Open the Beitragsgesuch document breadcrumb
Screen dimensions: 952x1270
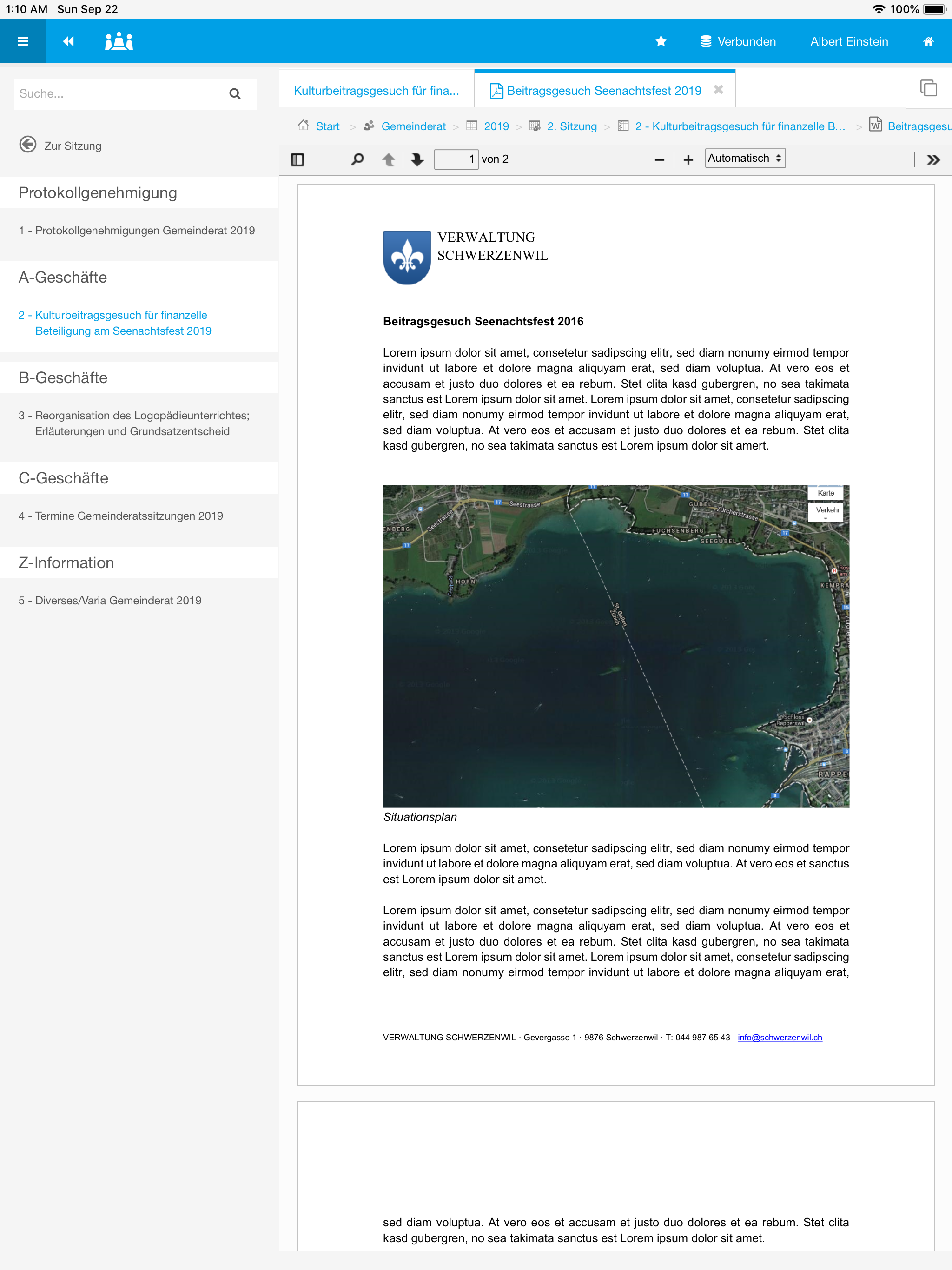910,126
